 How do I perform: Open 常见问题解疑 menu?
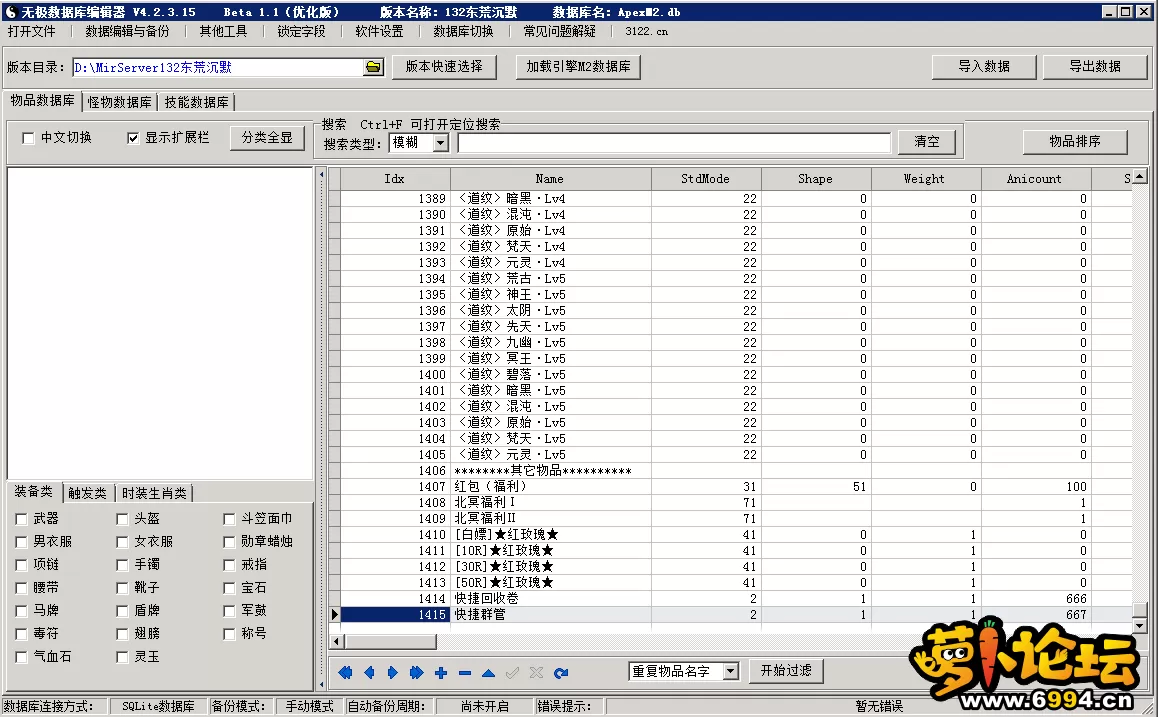[559, 31]
